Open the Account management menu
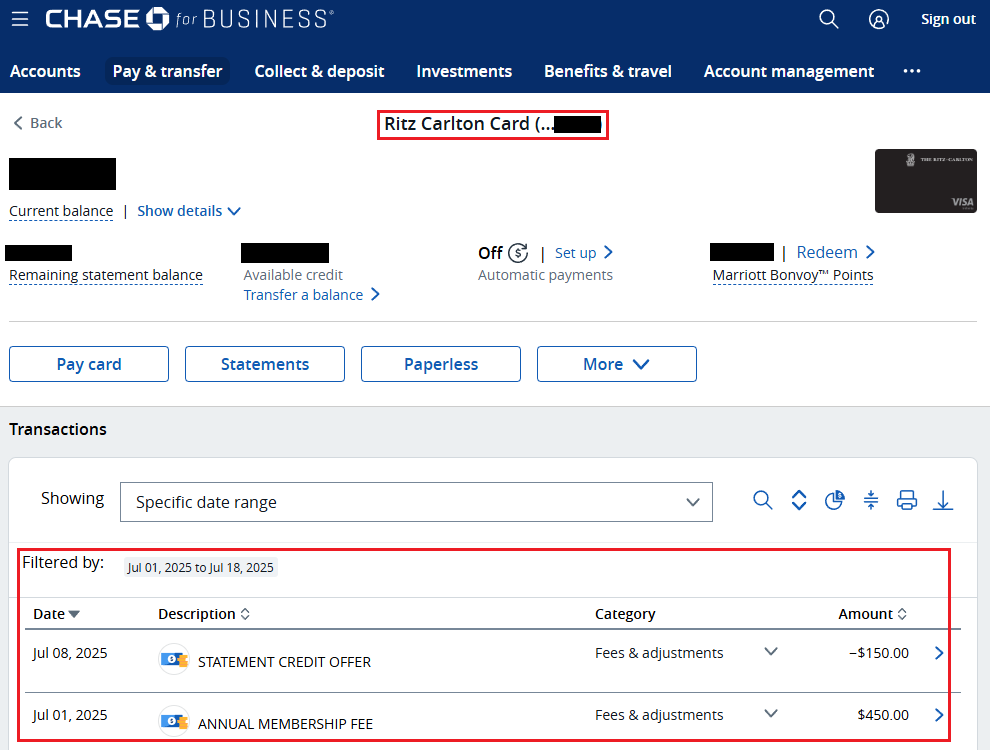This screenshot has width=990, height=750. point(789,71)
